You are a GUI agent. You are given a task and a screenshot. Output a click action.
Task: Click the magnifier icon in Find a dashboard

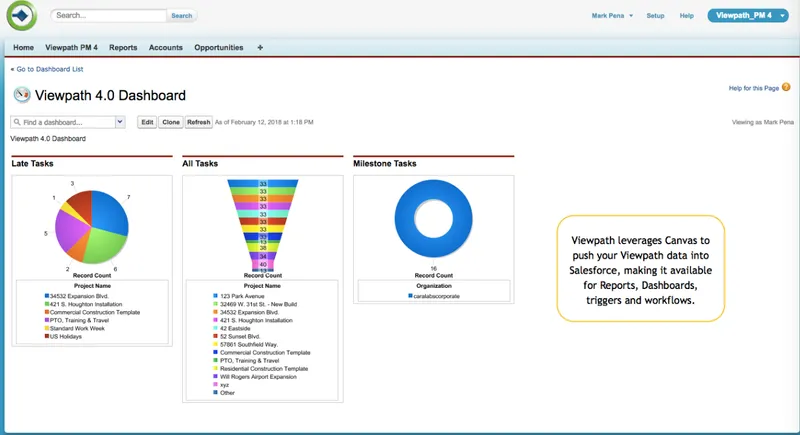click(17, 122)
